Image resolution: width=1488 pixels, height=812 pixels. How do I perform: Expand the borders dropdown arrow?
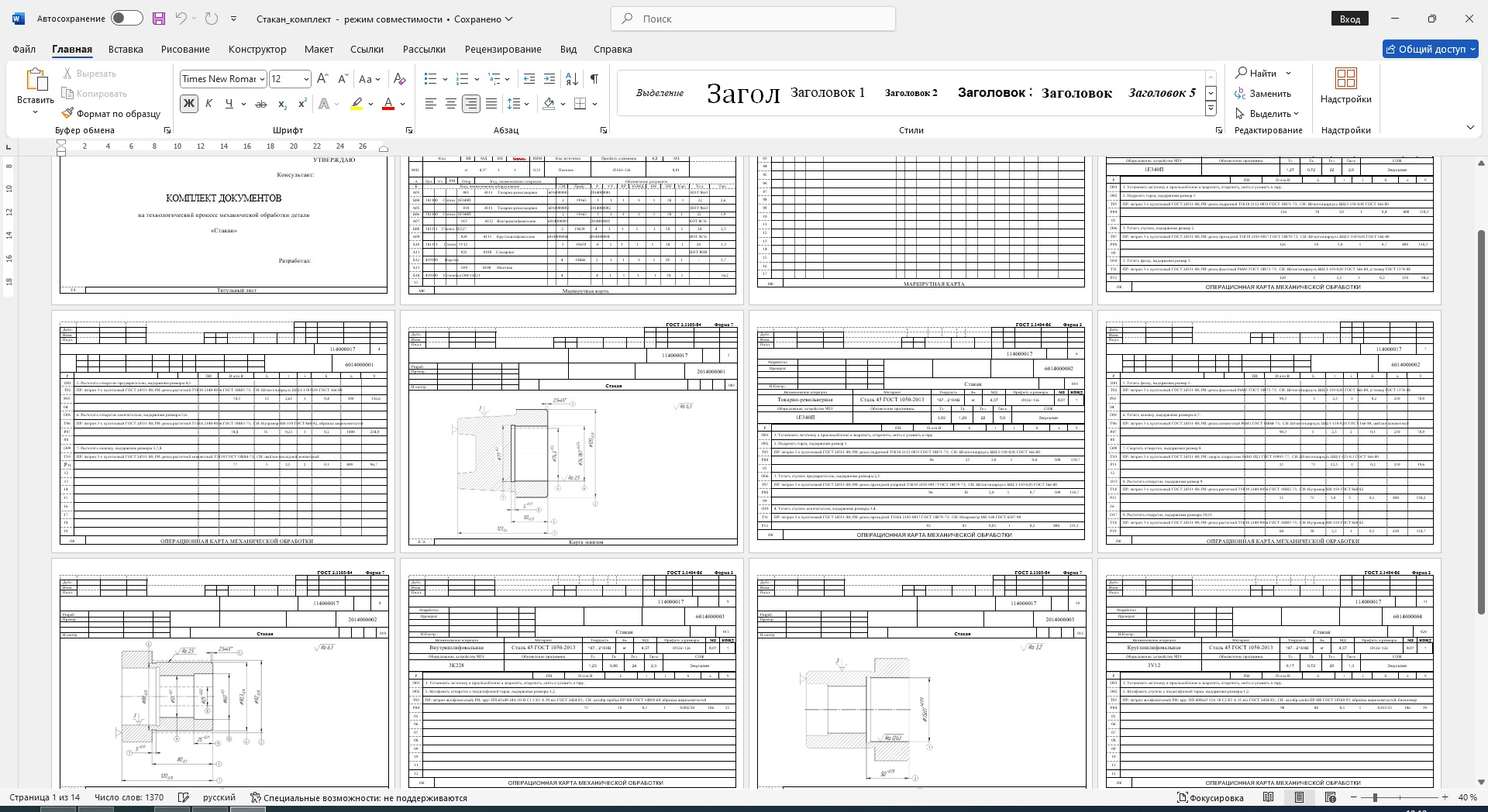coord(594,103)
